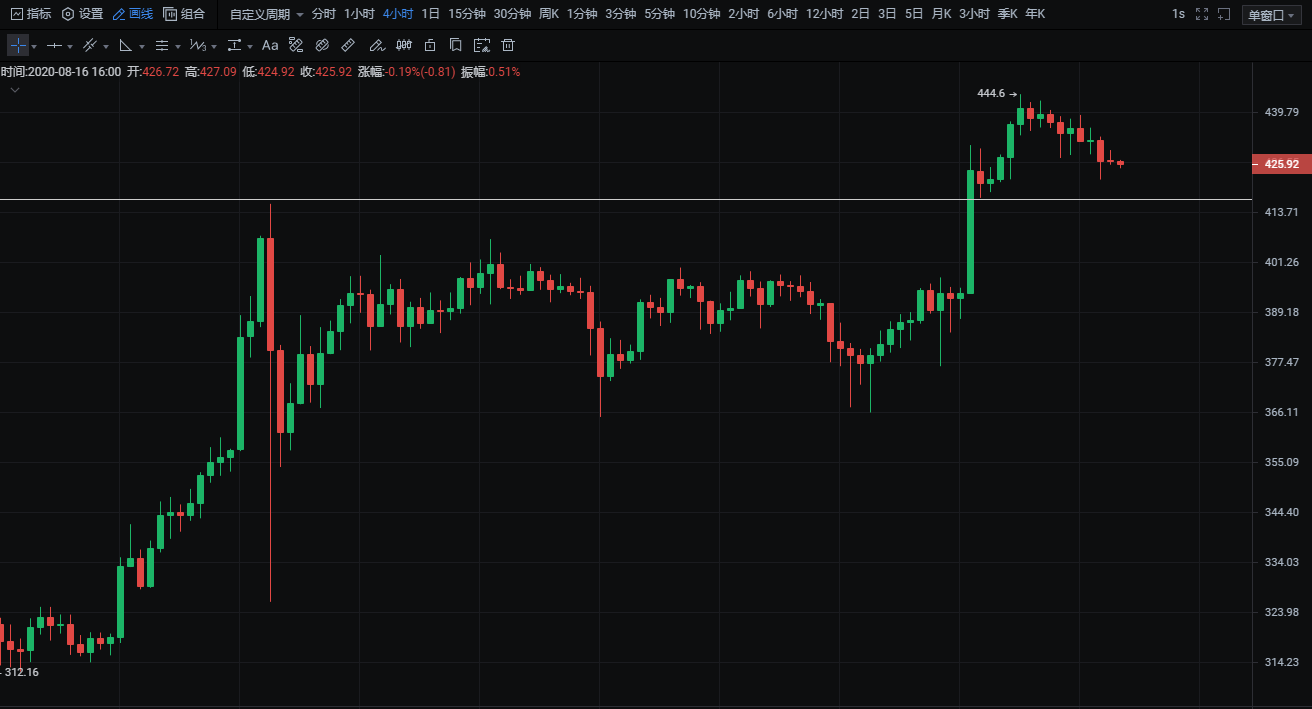Click the 425.92 current price label

1281,164
